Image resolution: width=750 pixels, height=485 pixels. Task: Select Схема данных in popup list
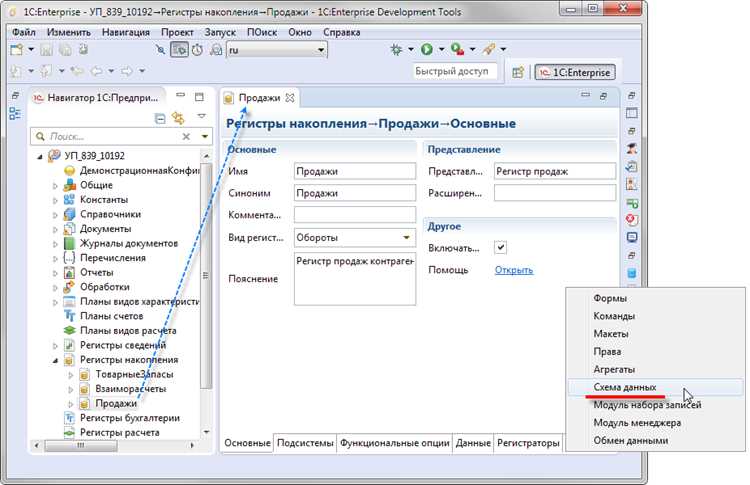point(655,387)
